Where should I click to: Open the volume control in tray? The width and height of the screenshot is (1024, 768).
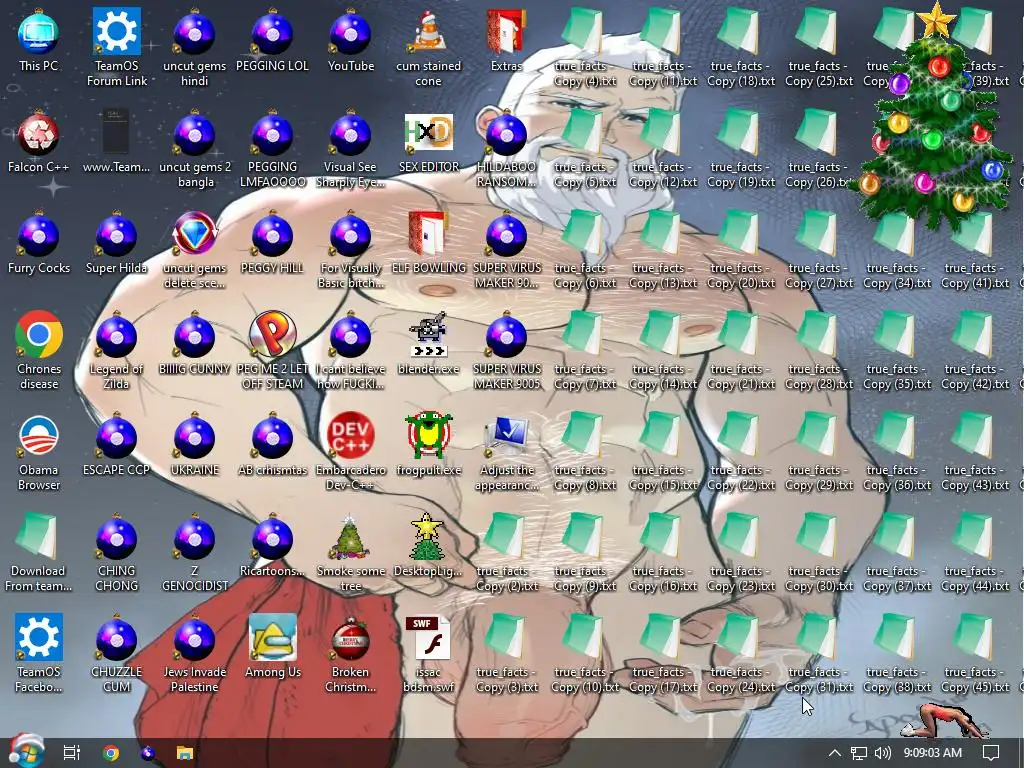(882, 753)
